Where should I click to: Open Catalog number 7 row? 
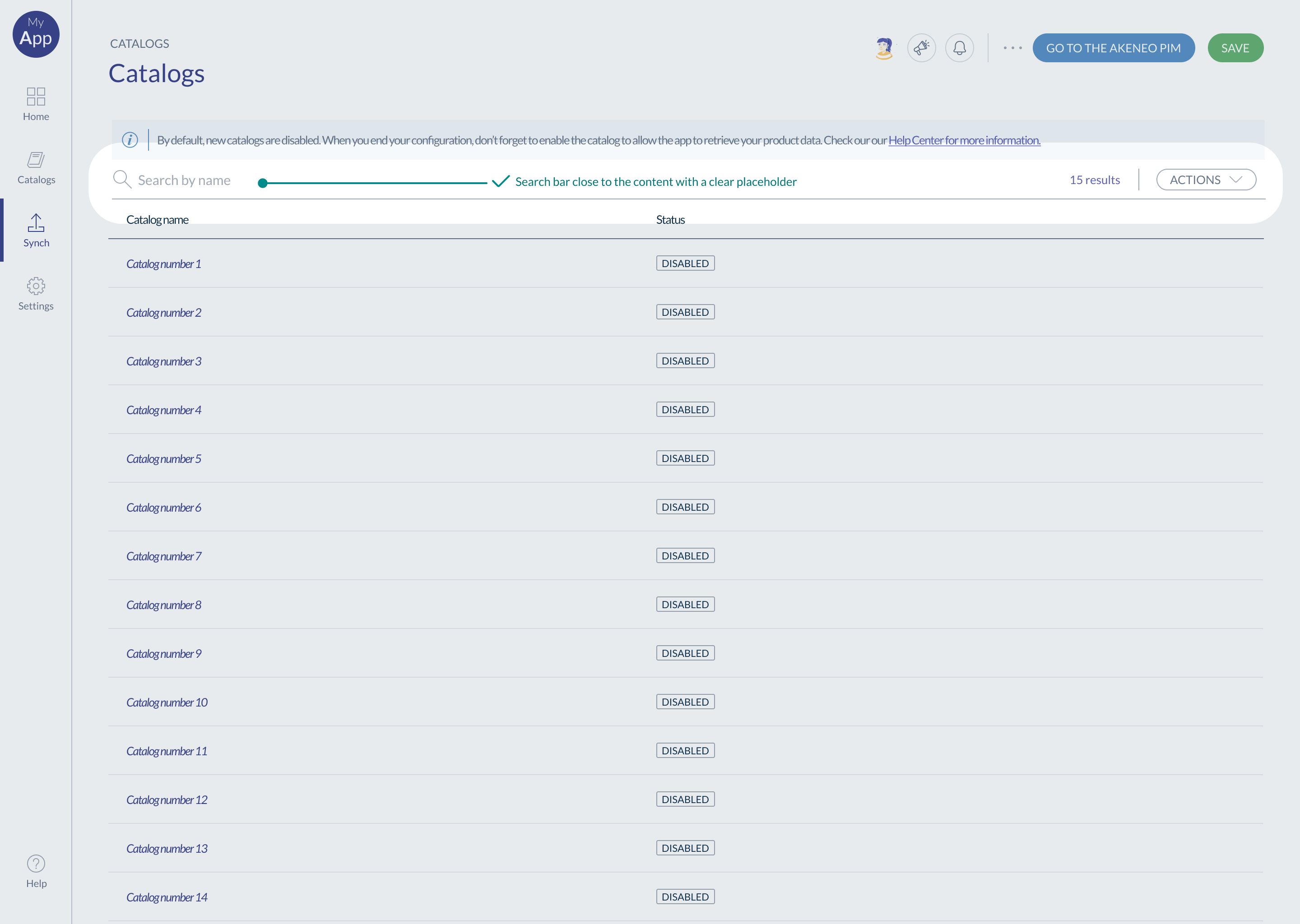pyautogui.click(x=164, y=556)
